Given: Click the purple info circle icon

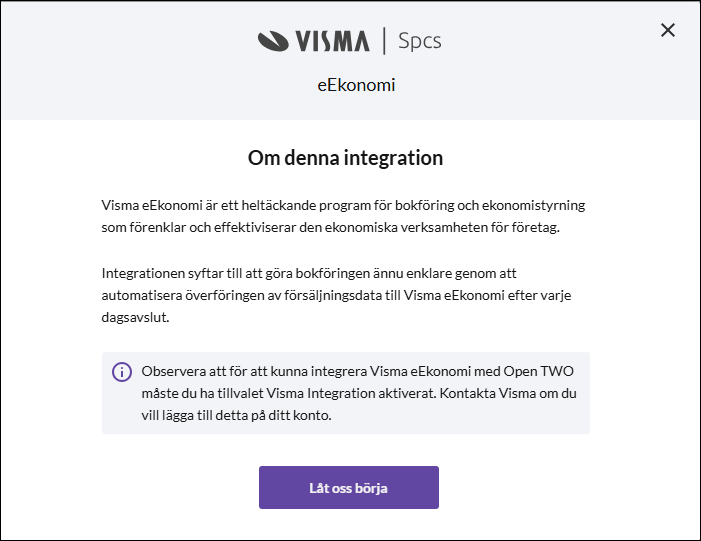Looking at the screenshot, I should pyautogui.click(x=122, y=372).
